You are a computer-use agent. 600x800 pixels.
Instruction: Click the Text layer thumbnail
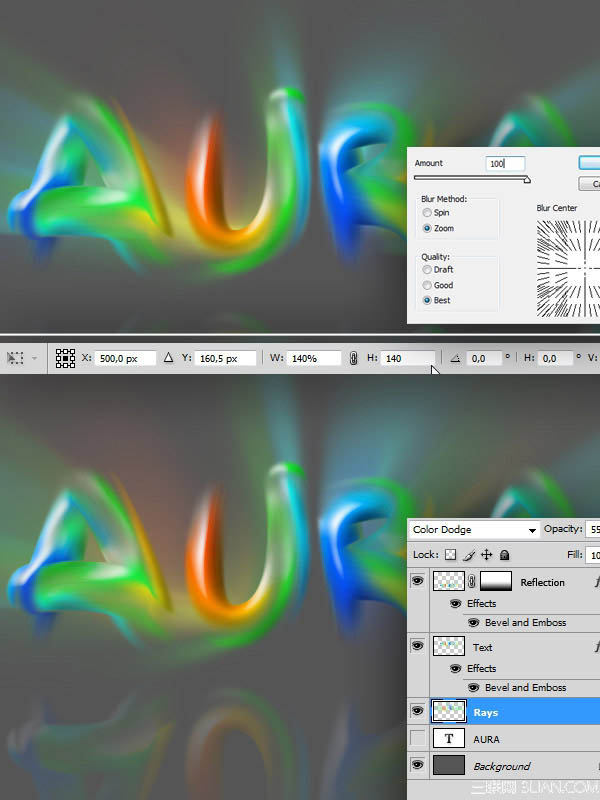click(449, 646)
